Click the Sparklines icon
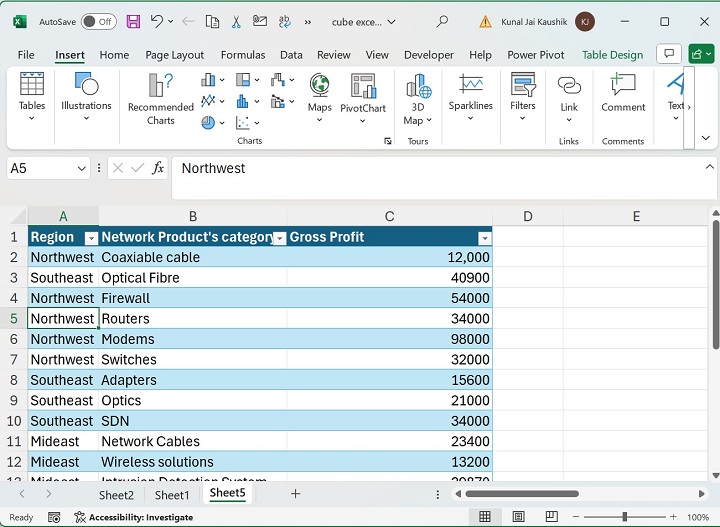 click(x=470, y=90)
